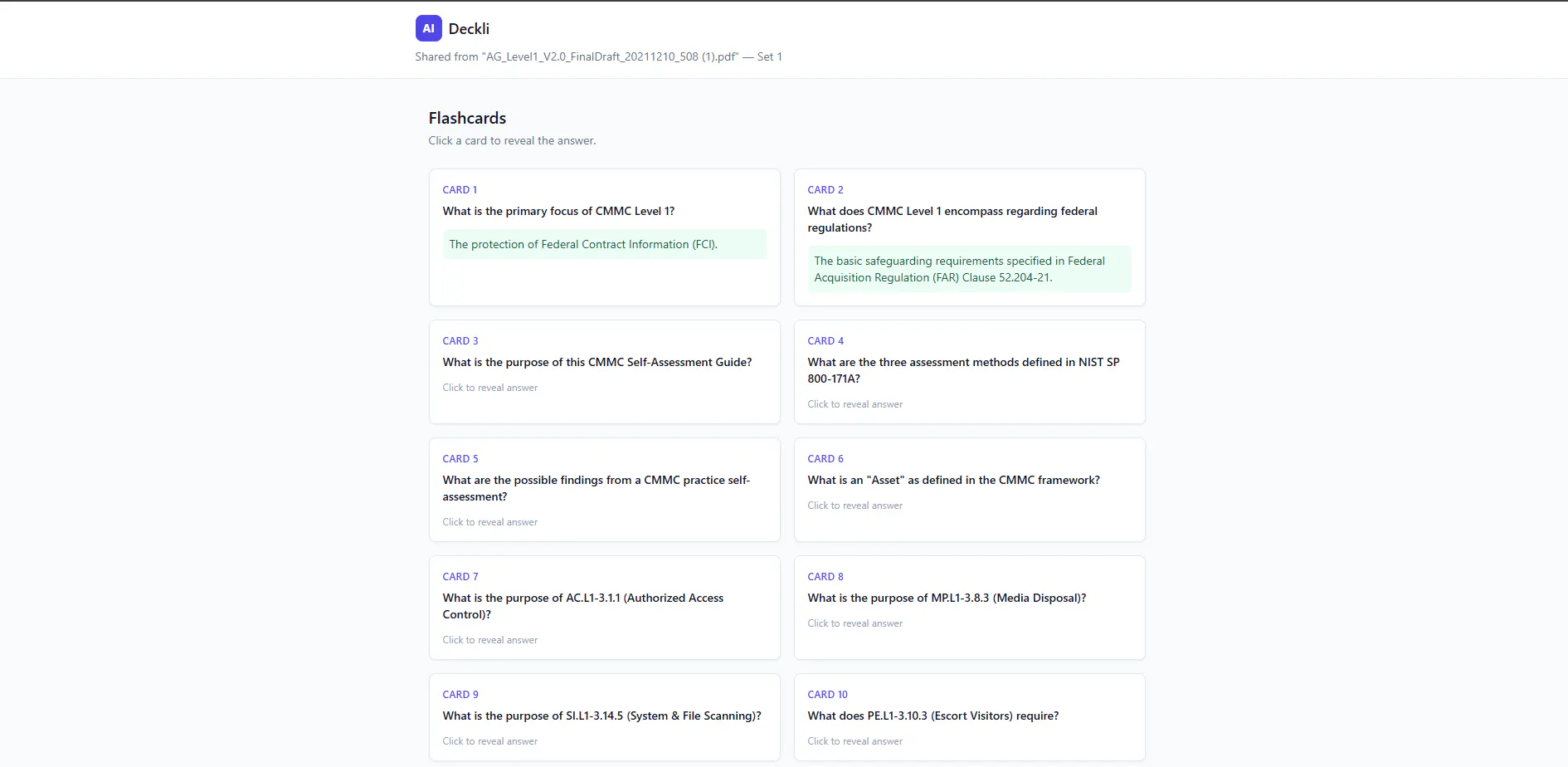
Task: Click "Click a card to reveal the answer." text
Action: (x=512, y=141)
